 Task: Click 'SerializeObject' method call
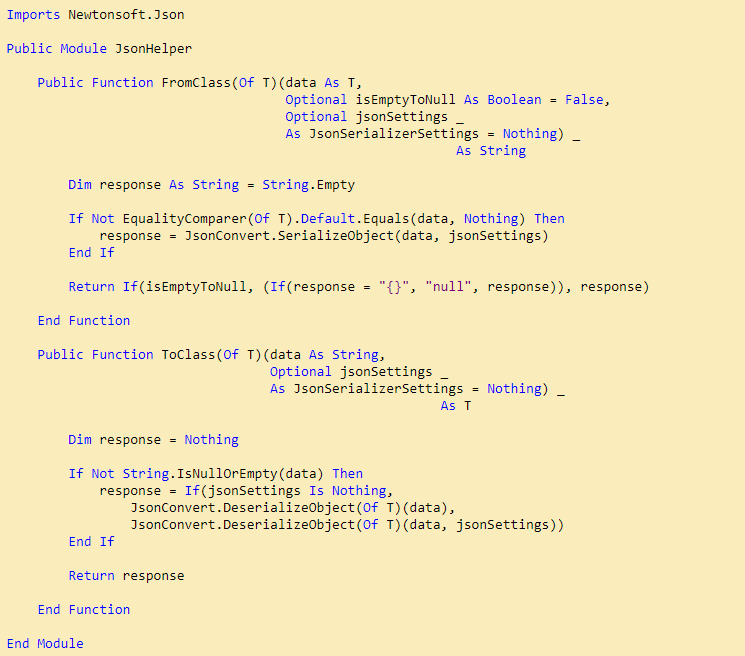(x=335, y=236)
